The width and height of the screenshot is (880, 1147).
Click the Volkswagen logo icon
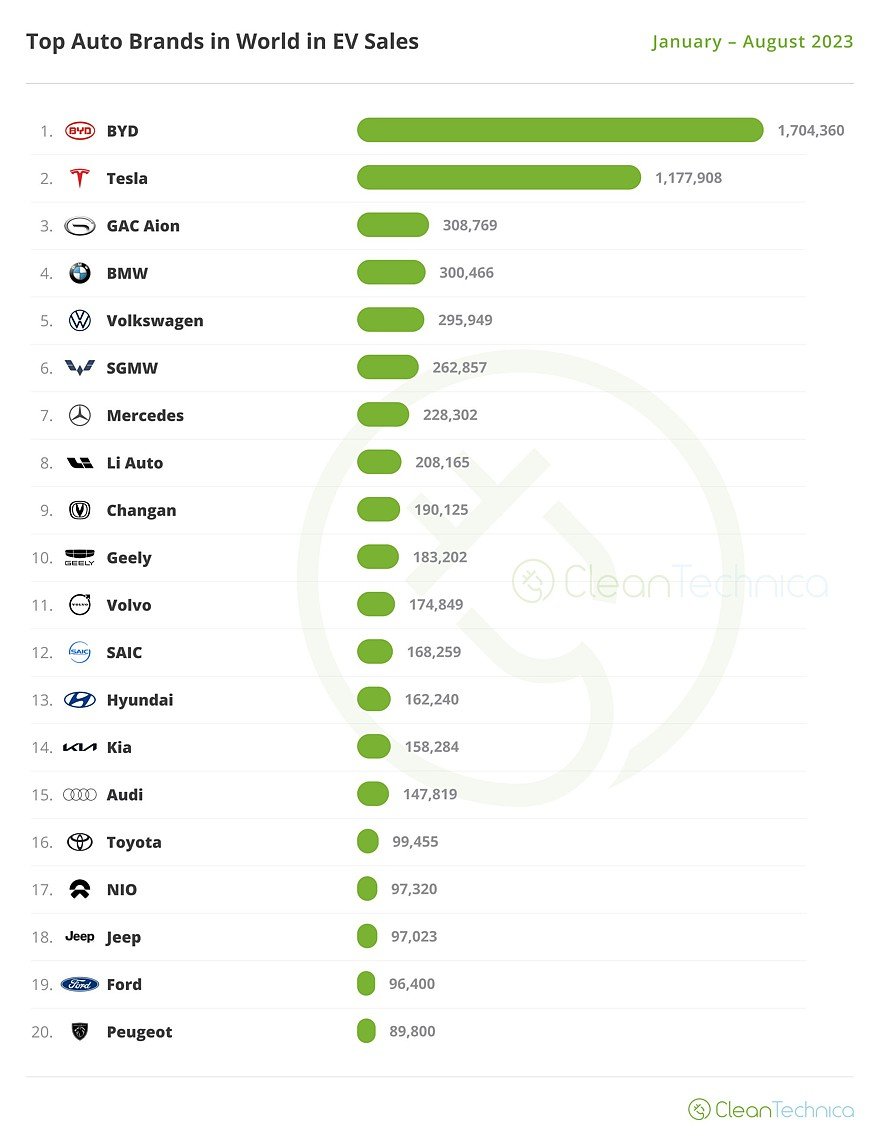coord(80,320)
